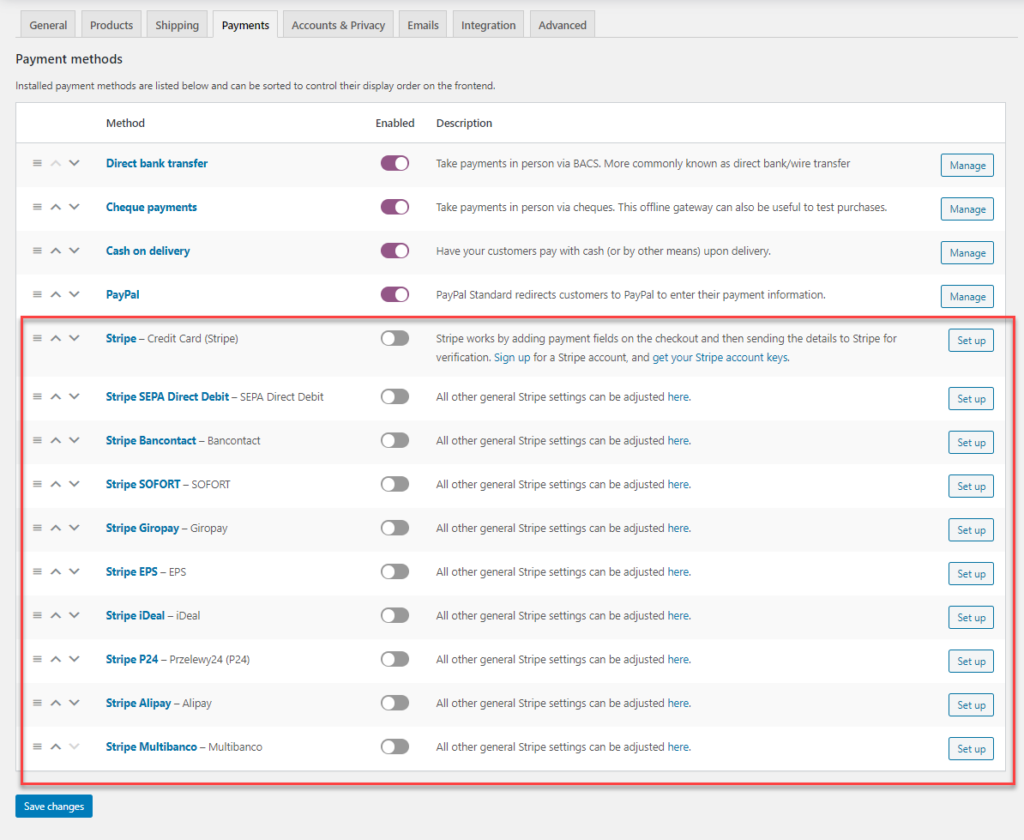
Task: Move Stripe SOFORT up one row
Action: tap(56, 484)
